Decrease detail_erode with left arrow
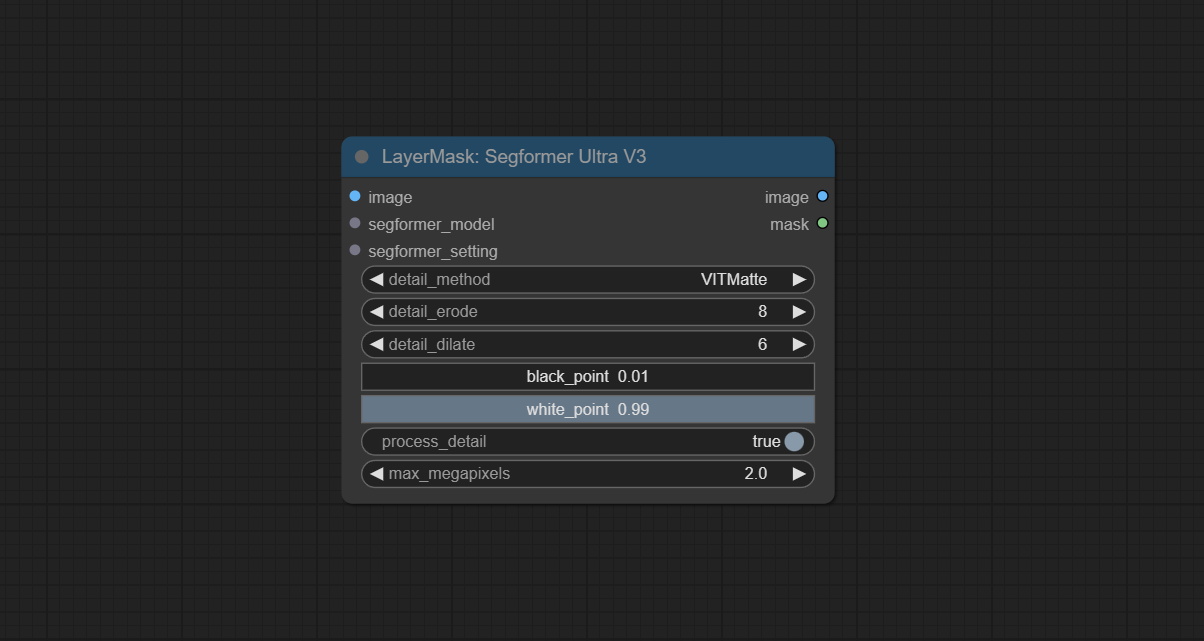The image size is (1204, 641). click(x=376, y=312)
